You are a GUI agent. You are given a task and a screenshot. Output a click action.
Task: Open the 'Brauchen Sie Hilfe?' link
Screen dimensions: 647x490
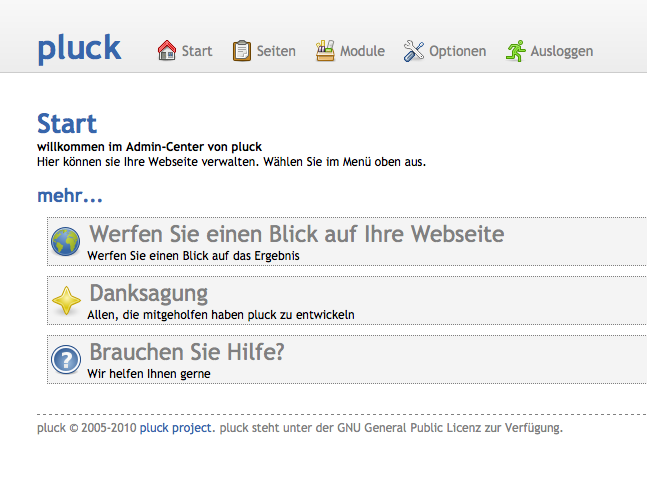pos(187,352)
